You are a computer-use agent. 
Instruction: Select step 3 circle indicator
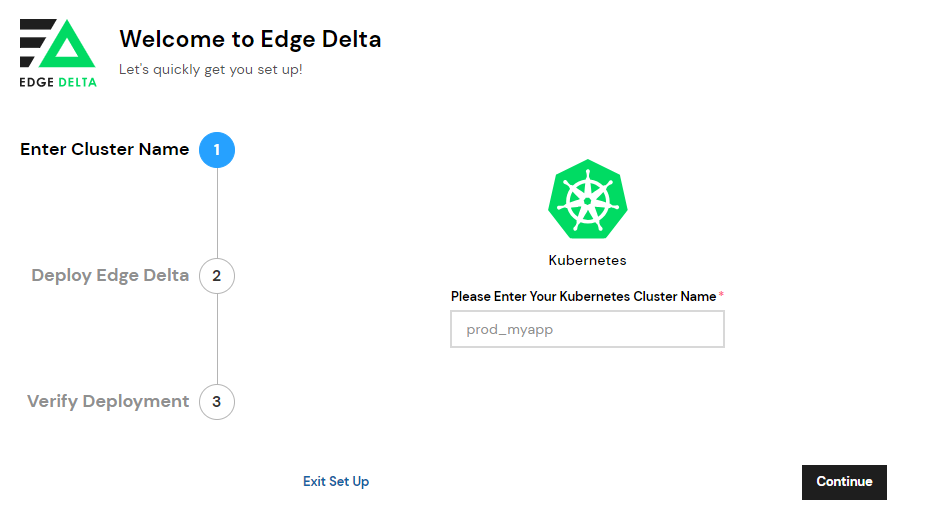coord(217,402)
